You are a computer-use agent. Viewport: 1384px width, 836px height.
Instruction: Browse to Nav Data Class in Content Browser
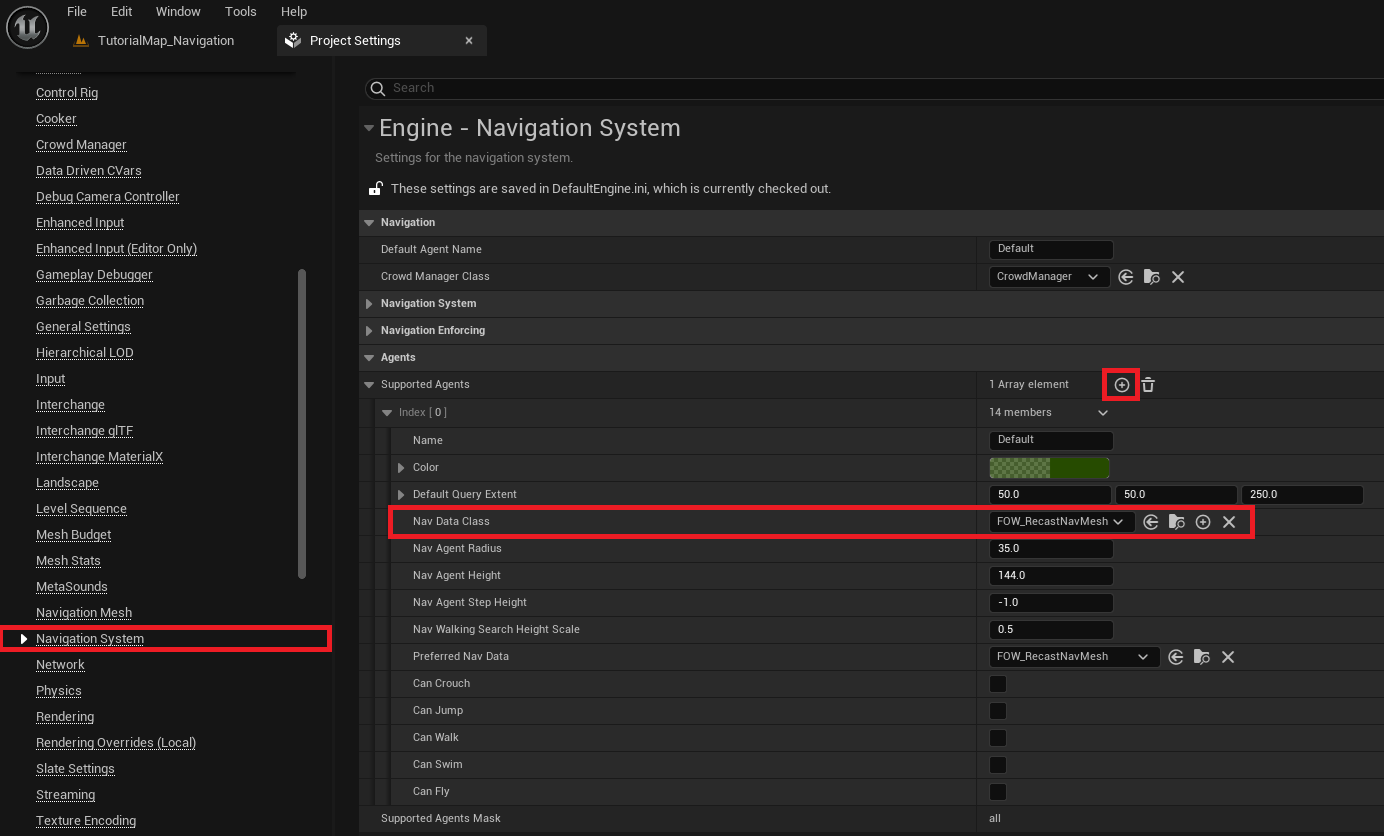click(x=1177, y=522)
